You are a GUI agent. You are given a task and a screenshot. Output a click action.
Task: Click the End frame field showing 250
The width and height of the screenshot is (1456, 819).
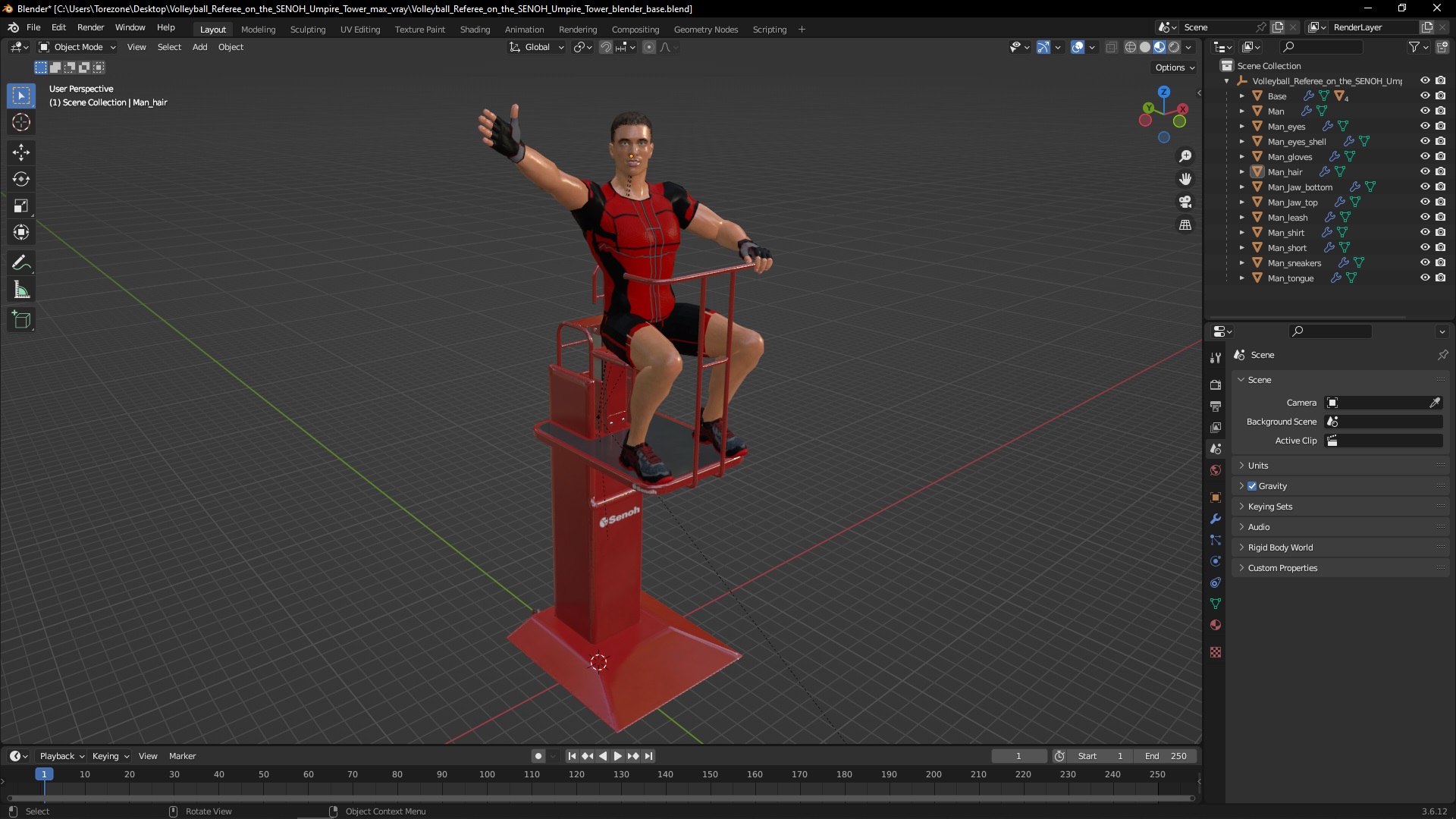pos(1166,756)
